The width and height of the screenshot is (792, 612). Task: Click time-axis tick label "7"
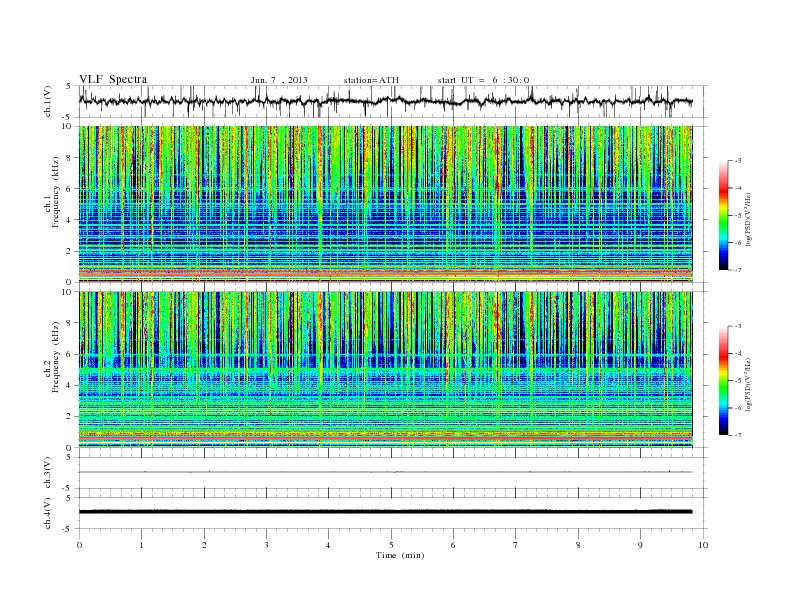516,545
